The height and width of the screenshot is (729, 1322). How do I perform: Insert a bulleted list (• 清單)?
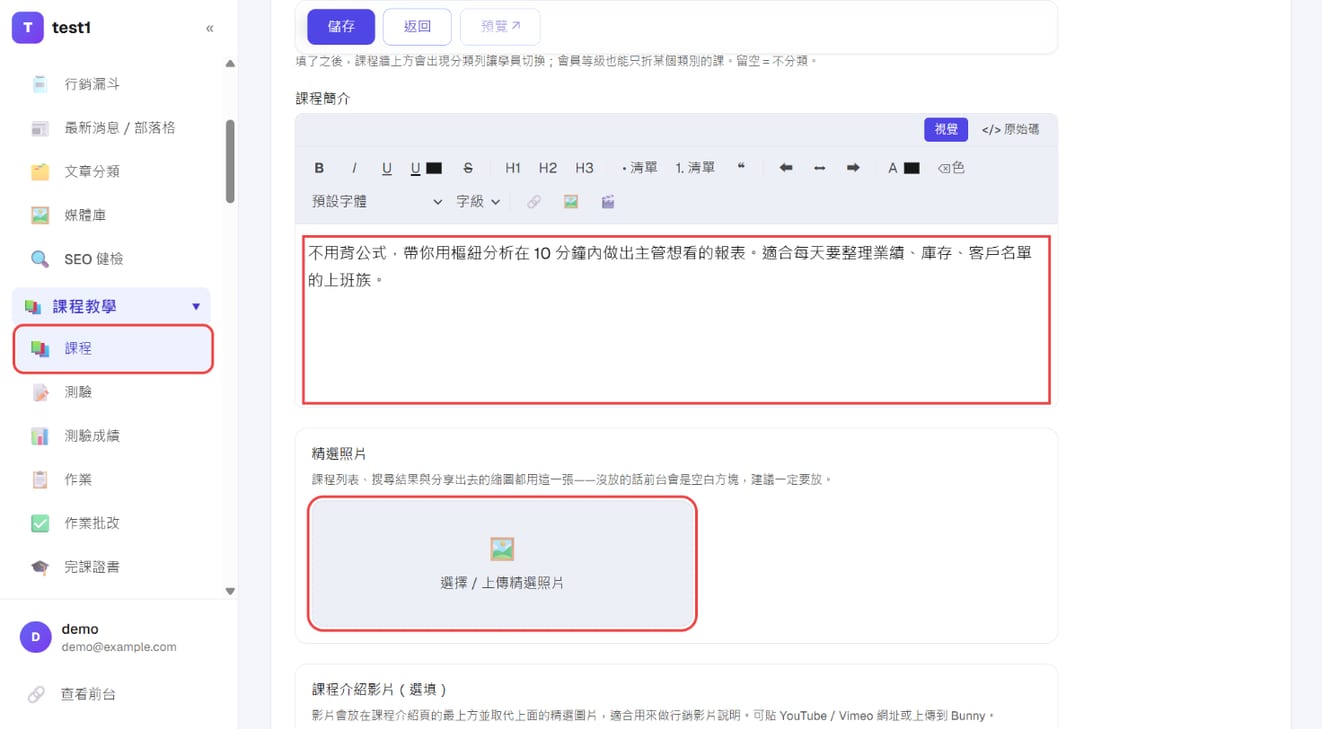coord(640,168)
